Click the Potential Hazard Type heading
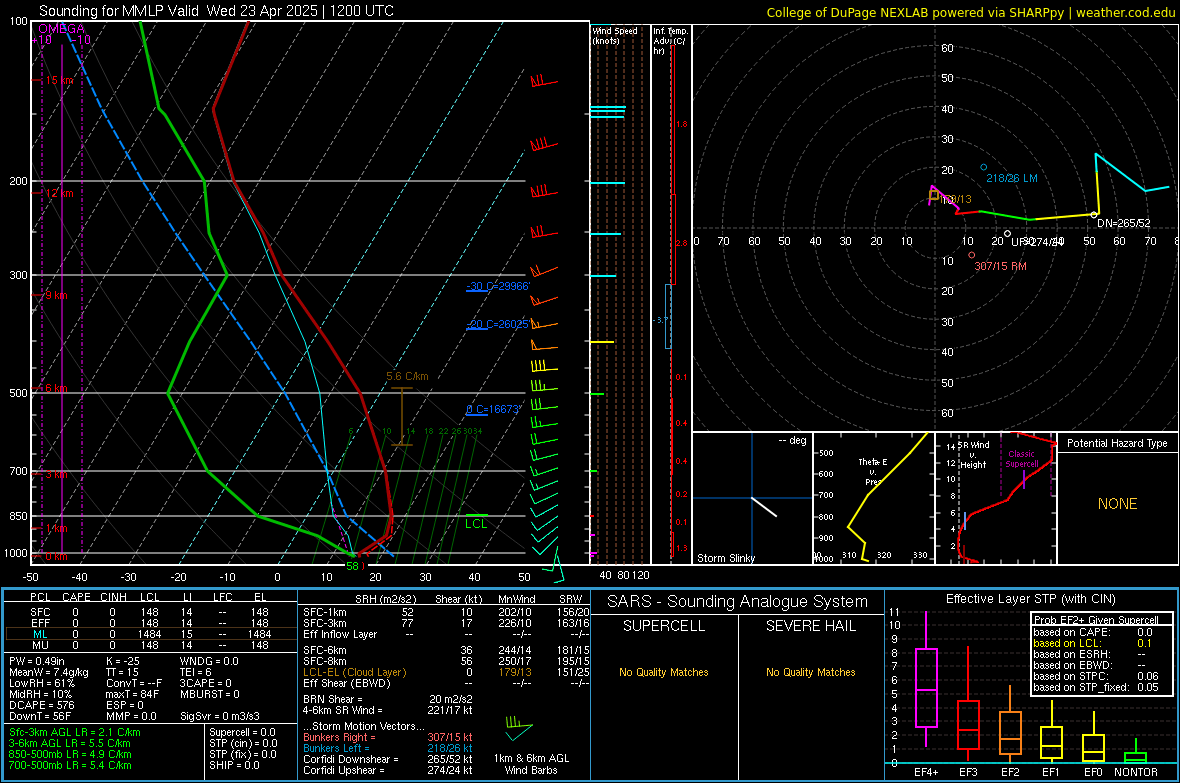 click(x=1117, y=443)
